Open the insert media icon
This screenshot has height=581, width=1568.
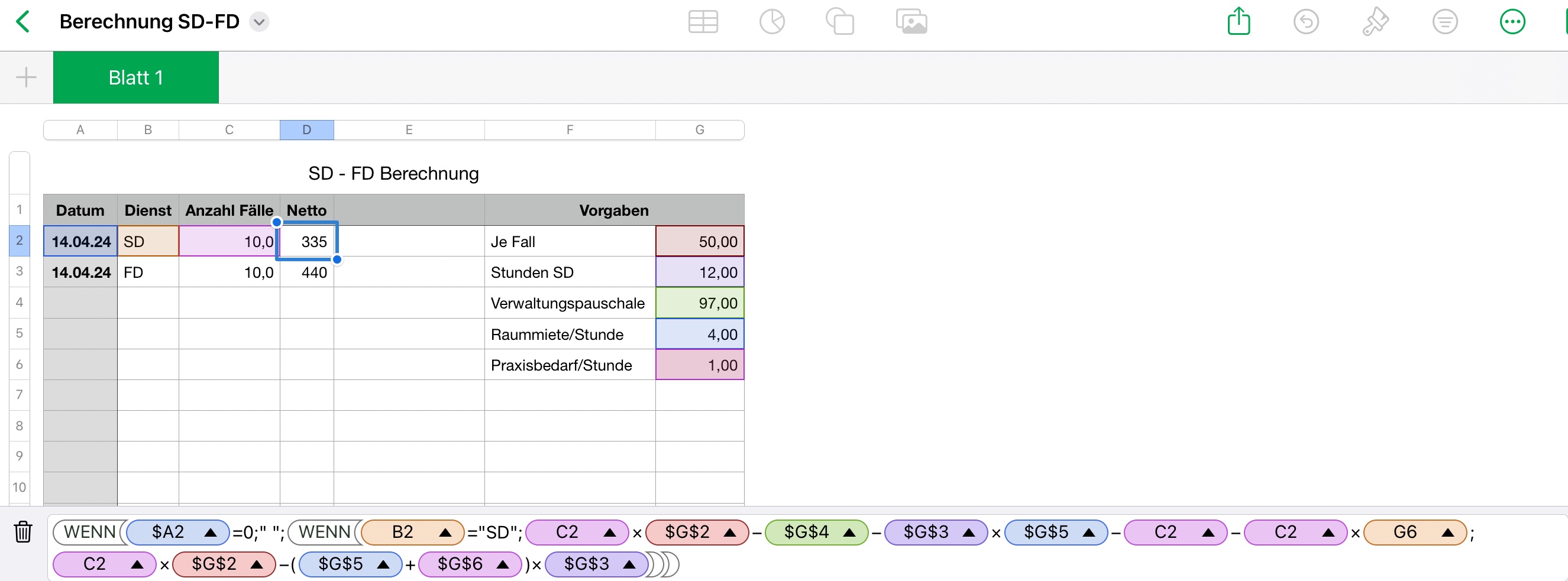click(911, 22)
